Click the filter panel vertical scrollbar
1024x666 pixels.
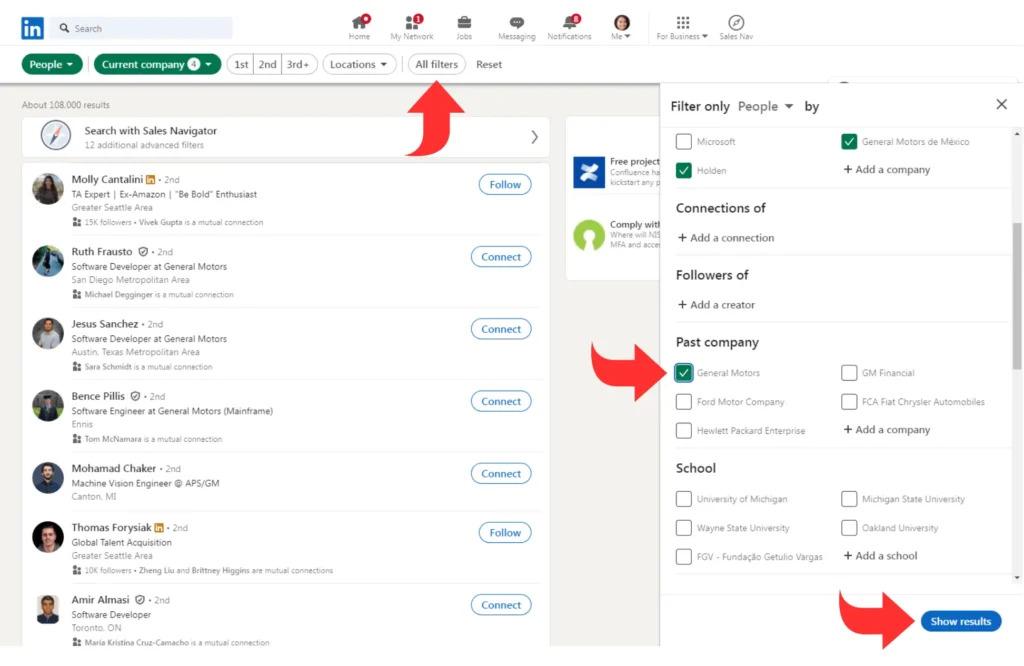tap(1017, 295)
